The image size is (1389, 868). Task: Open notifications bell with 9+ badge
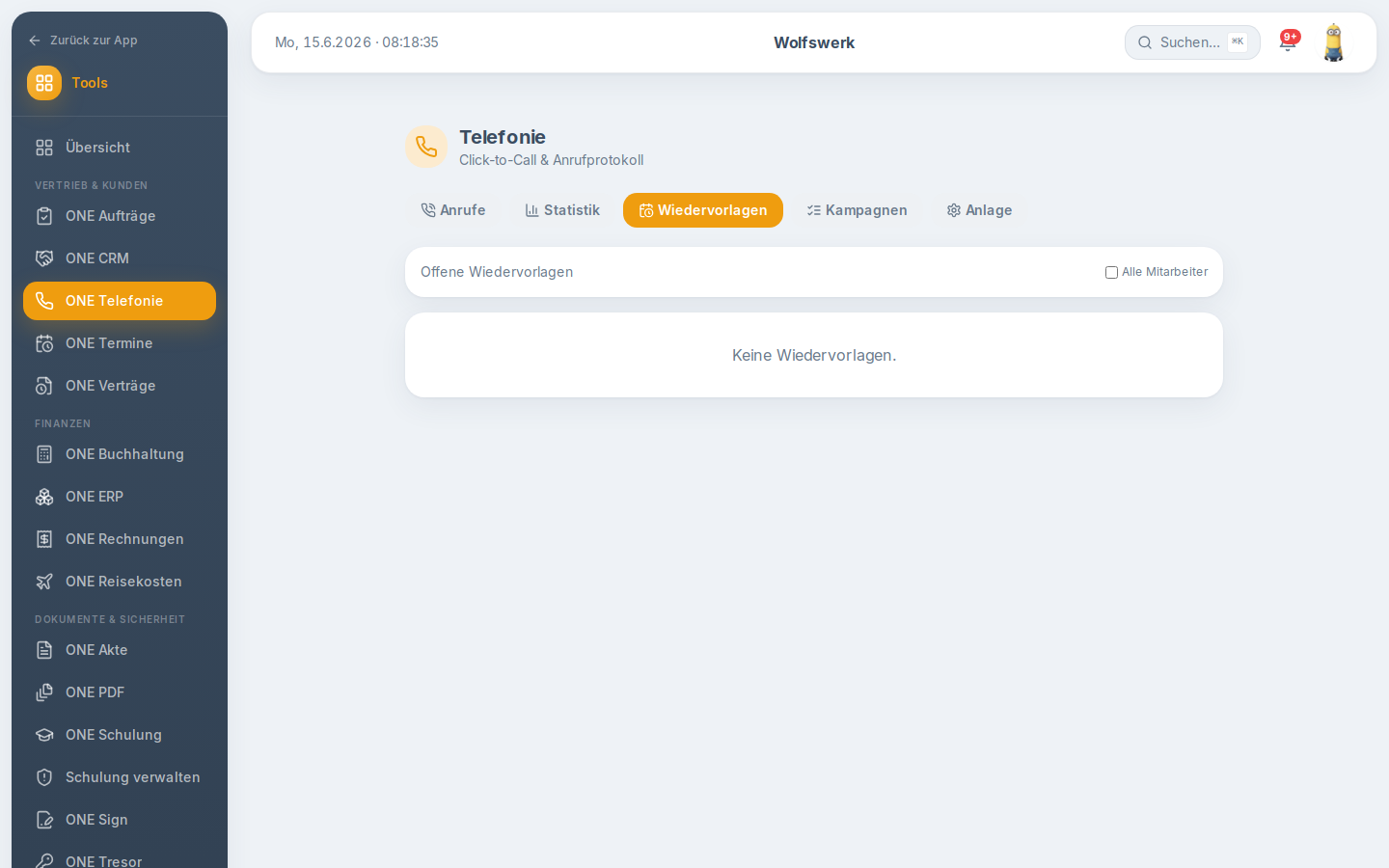(x=1288, y=41)
